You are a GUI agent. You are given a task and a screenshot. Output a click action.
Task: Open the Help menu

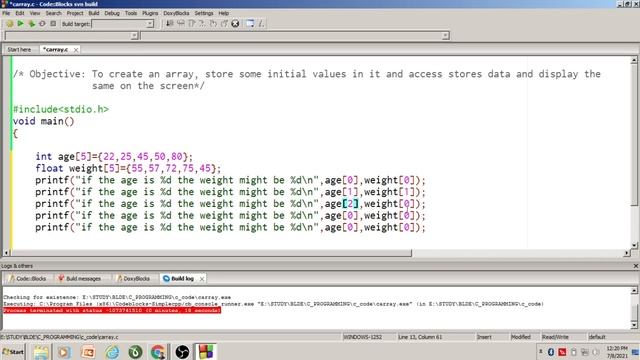pos(224,13)
